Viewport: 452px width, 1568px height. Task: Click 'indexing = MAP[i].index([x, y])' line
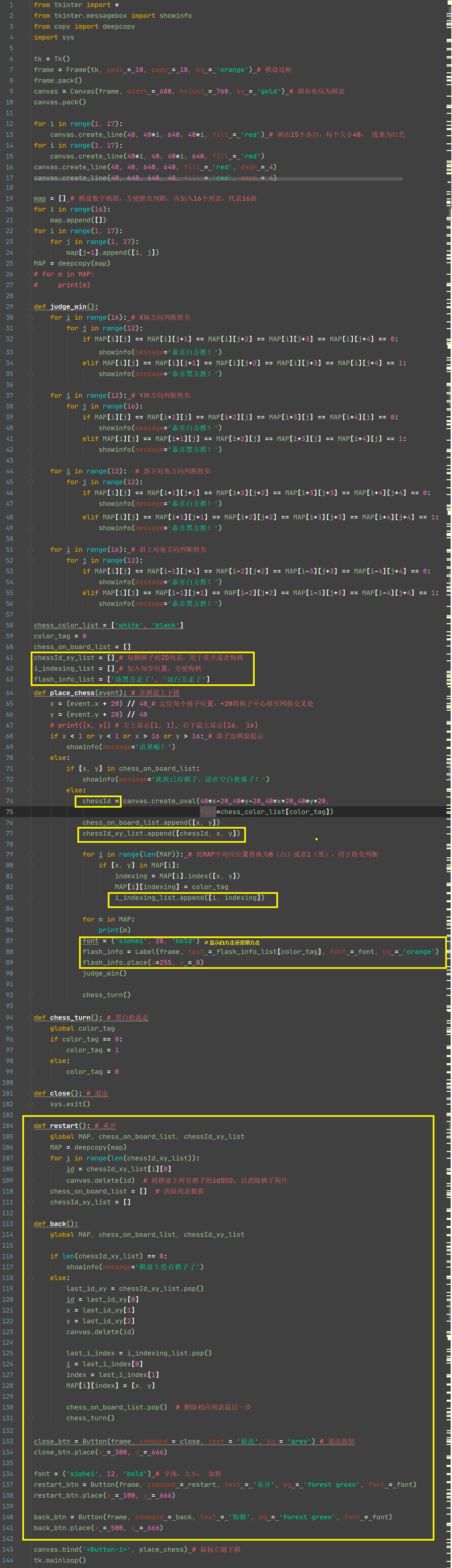178,876
